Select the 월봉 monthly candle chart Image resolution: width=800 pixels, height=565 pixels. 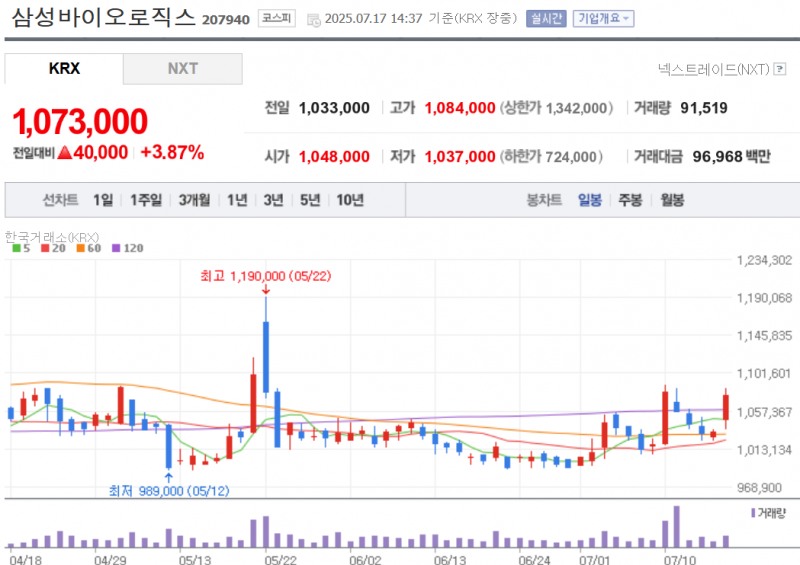pos(672,200)
